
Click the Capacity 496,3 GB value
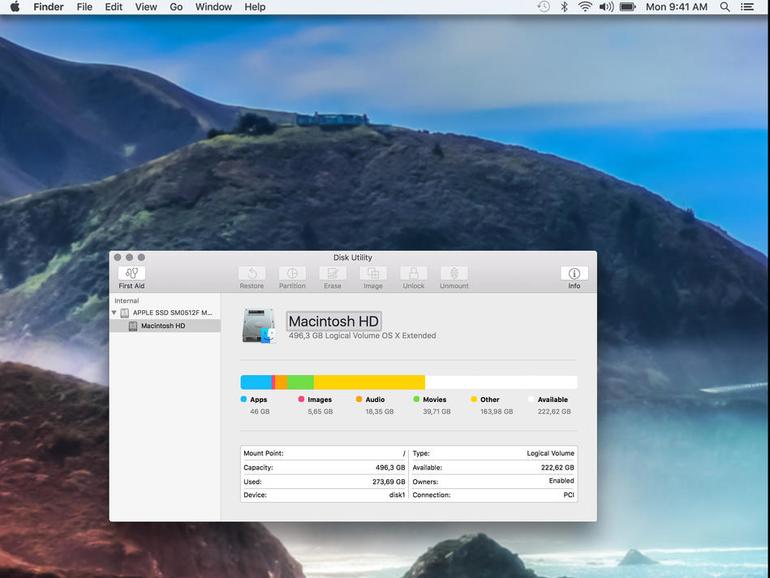[x=390, y=468]
